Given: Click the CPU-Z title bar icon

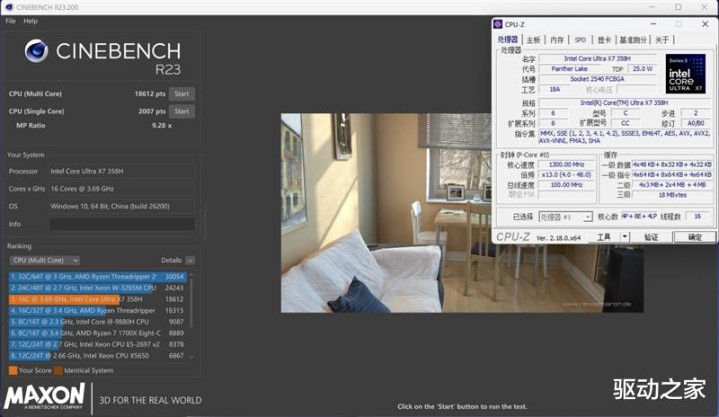Looking at the screenshot, I should (497, 25).
